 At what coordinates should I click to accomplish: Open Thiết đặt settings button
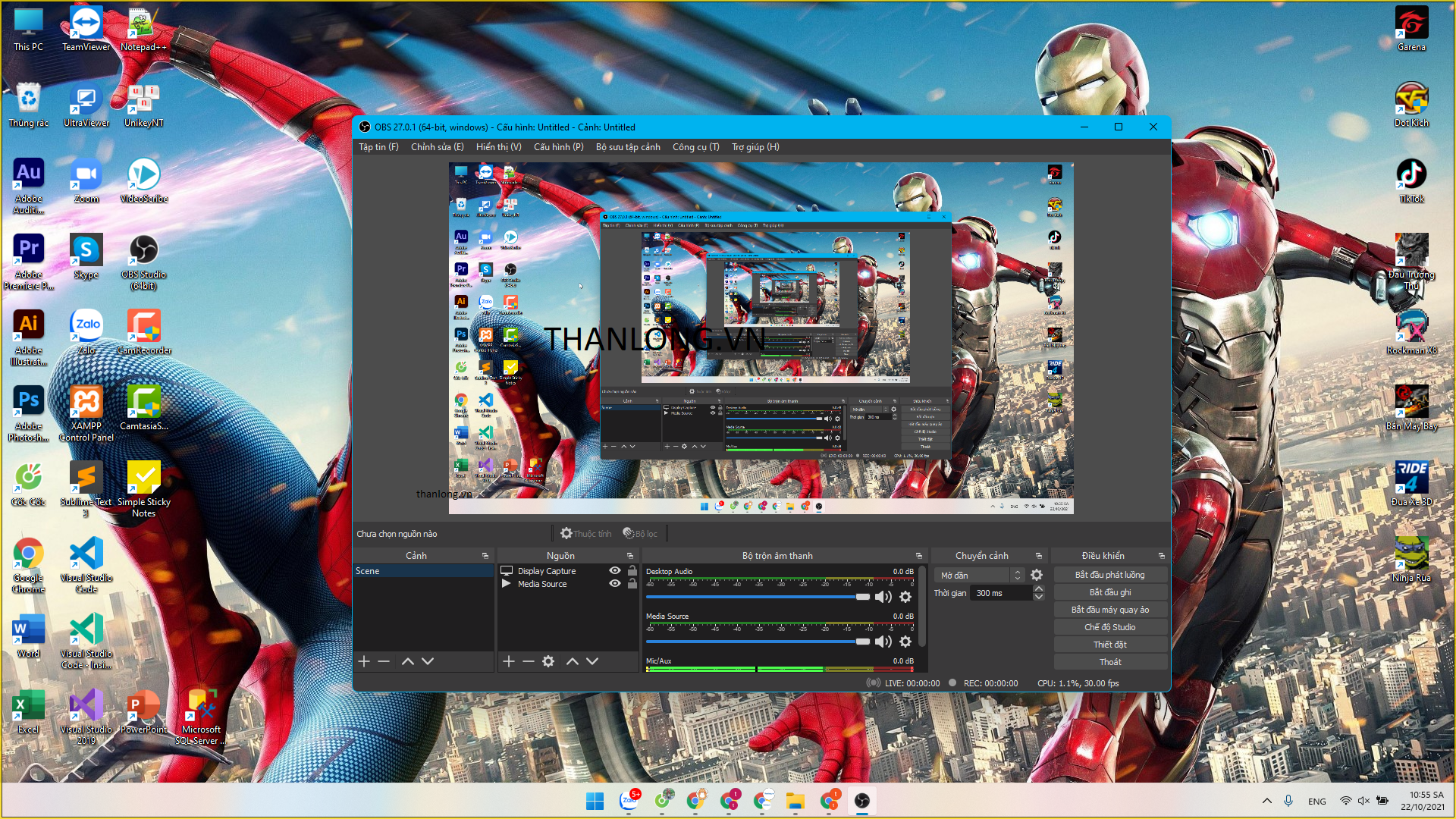click(1109, 645)
